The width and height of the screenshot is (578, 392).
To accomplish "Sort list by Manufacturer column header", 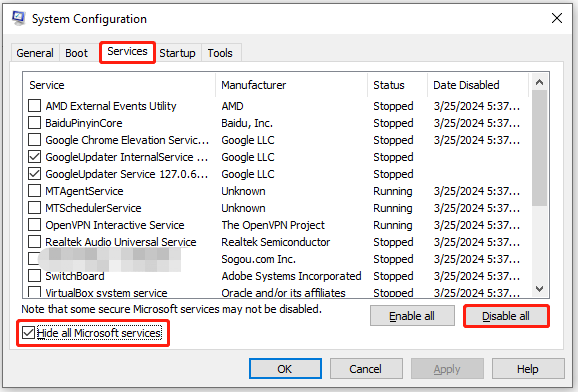I will coord(292,85).
